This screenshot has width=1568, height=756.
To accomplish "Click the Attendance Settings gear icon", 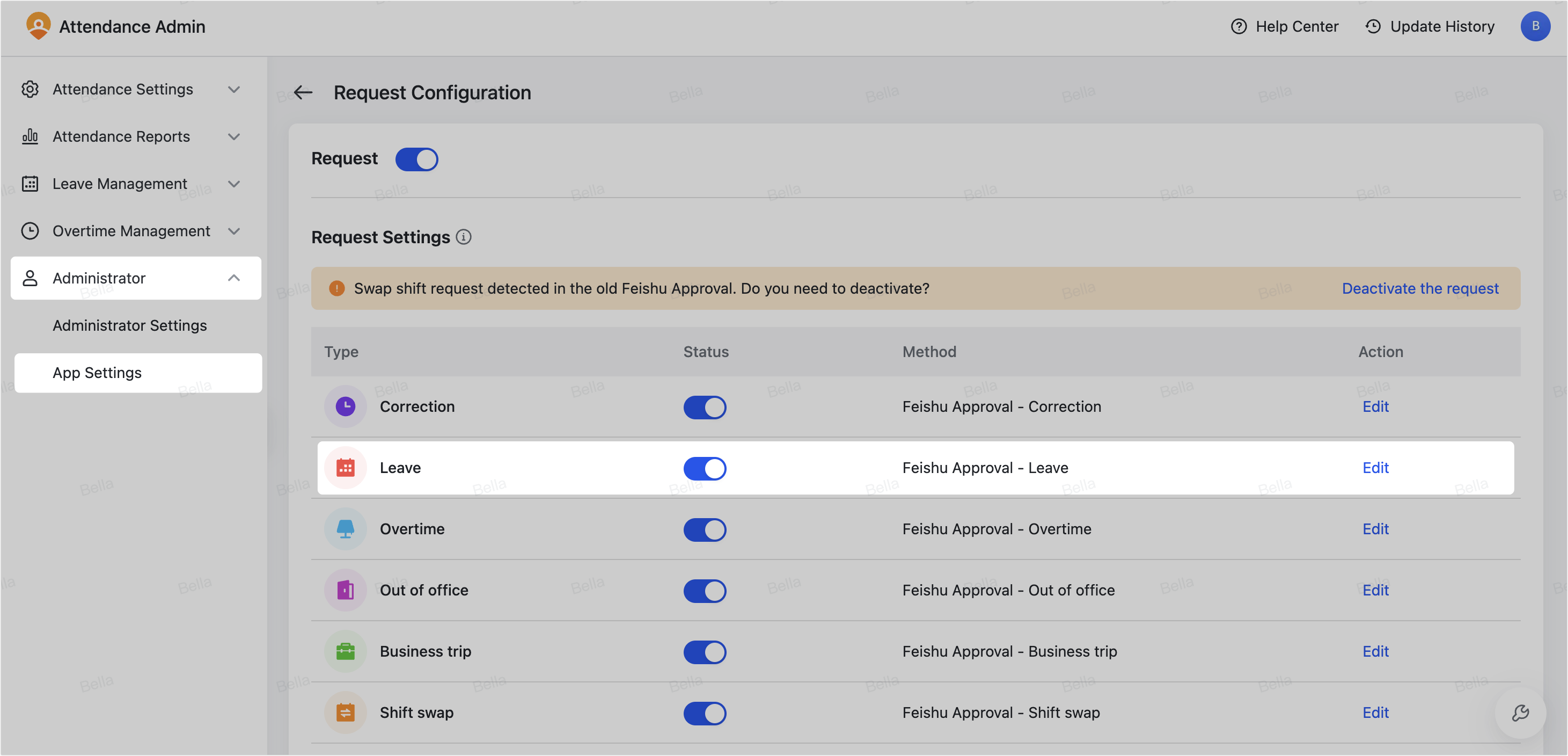I will point(30,89).
